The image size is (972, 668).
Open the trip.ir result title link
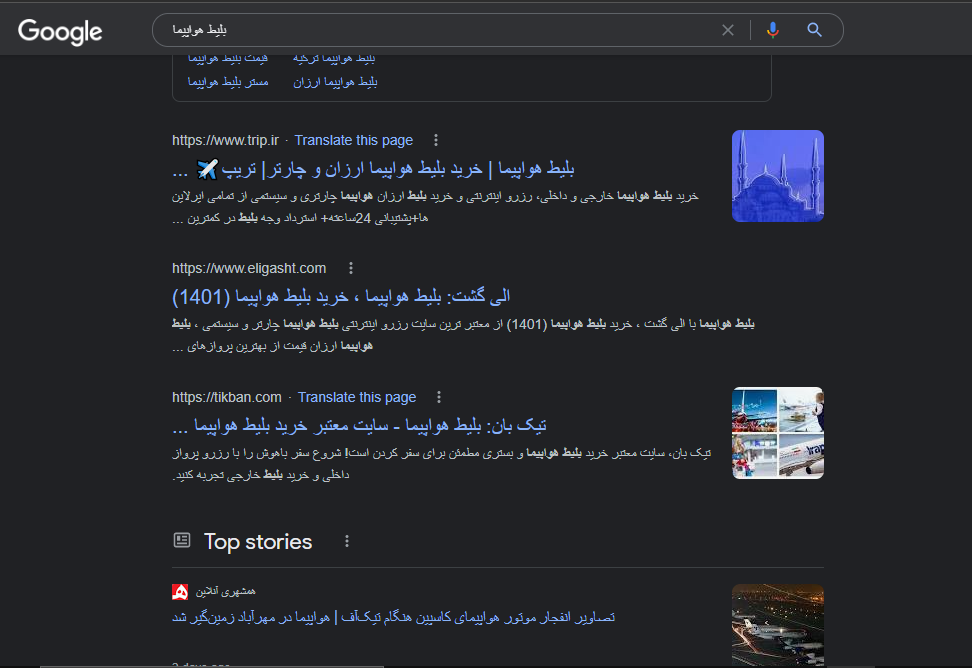[x=373, y=169]
